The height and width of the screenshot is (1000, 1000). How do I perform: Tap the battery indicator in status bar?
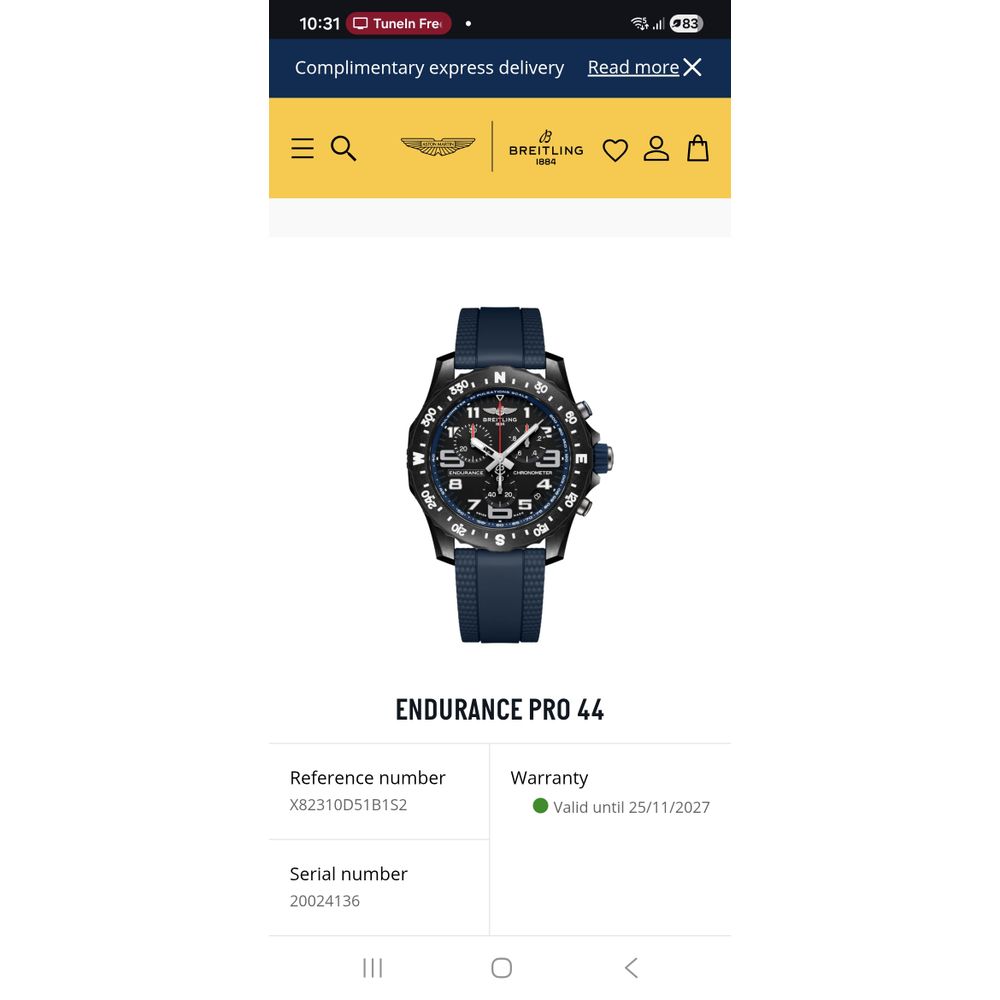click(686, 24)
